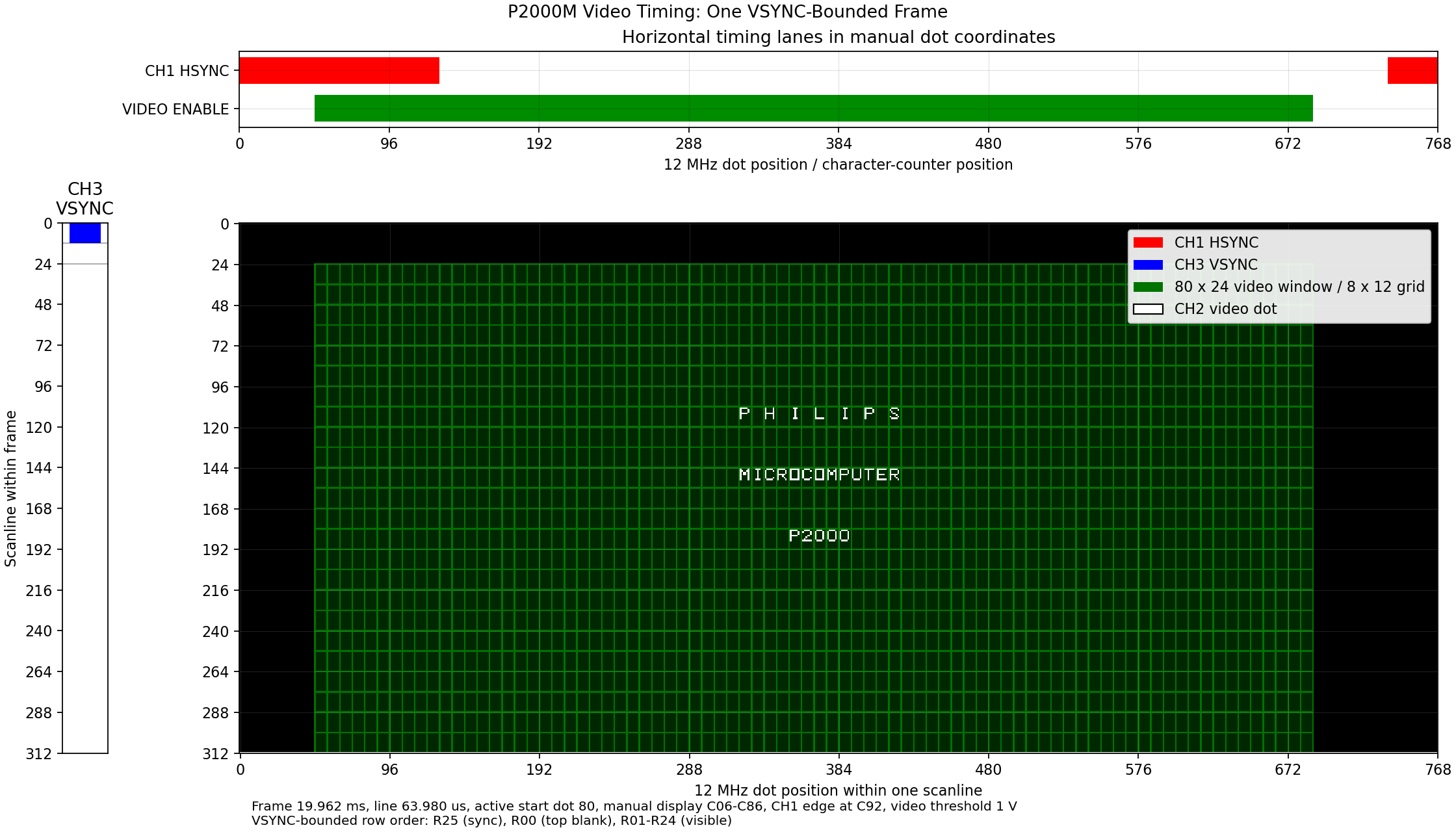Click the blue CH3 VSYNC legend swatch
Screen dimensions: 1456x832
tap(1148, 265)
